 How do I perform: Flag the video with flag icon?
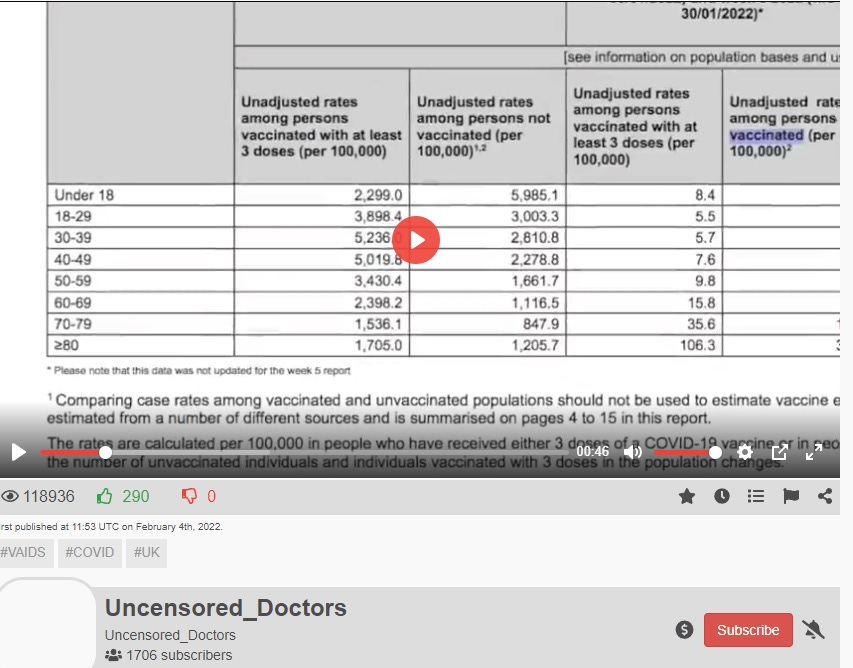[x=791, y=496]
